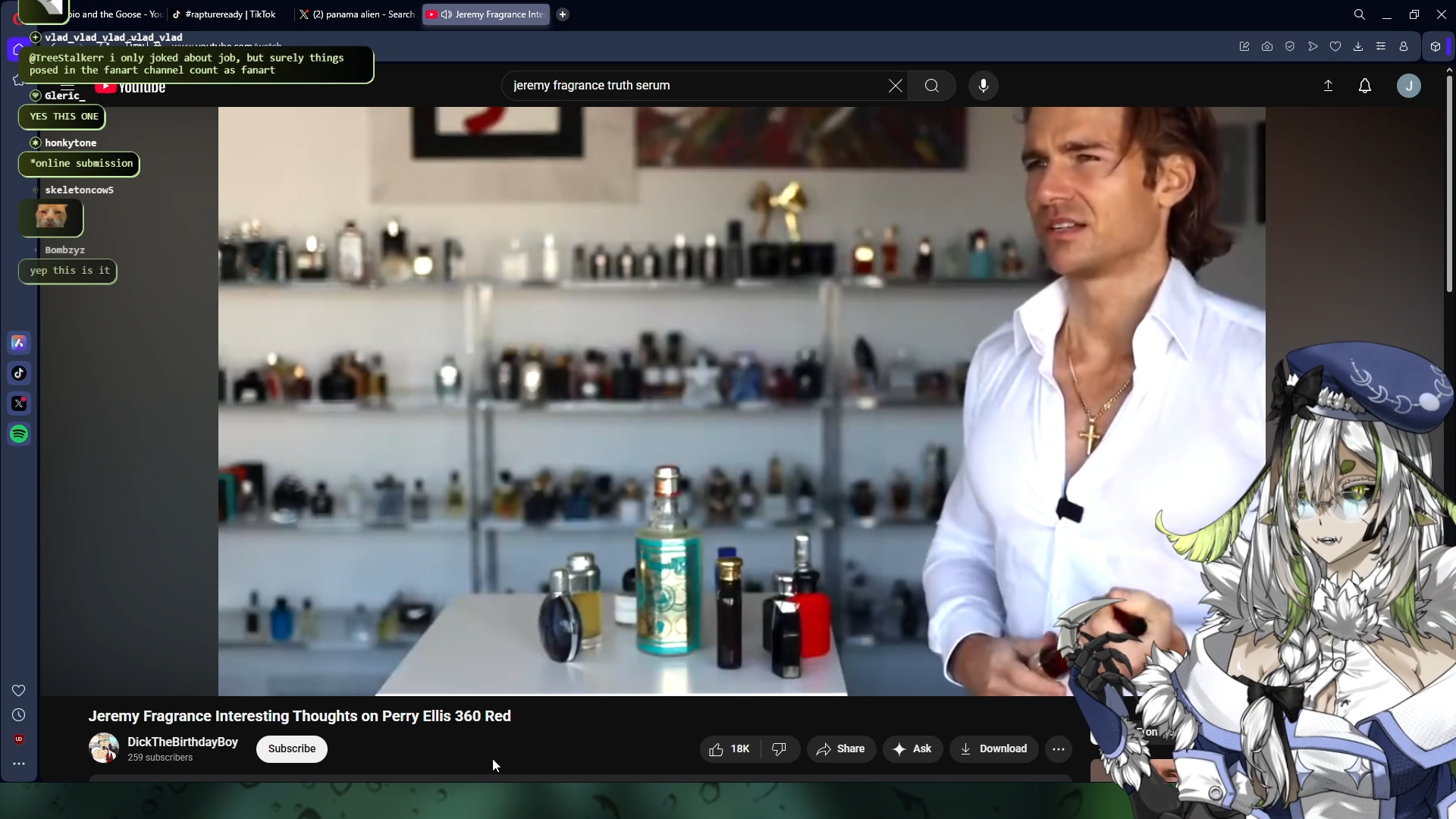Image resolution: width=1456 pixels, height=819 pixels.
Task: Click the send/flow arrow icon in address bar
Action: click(x=1313, y=46)
